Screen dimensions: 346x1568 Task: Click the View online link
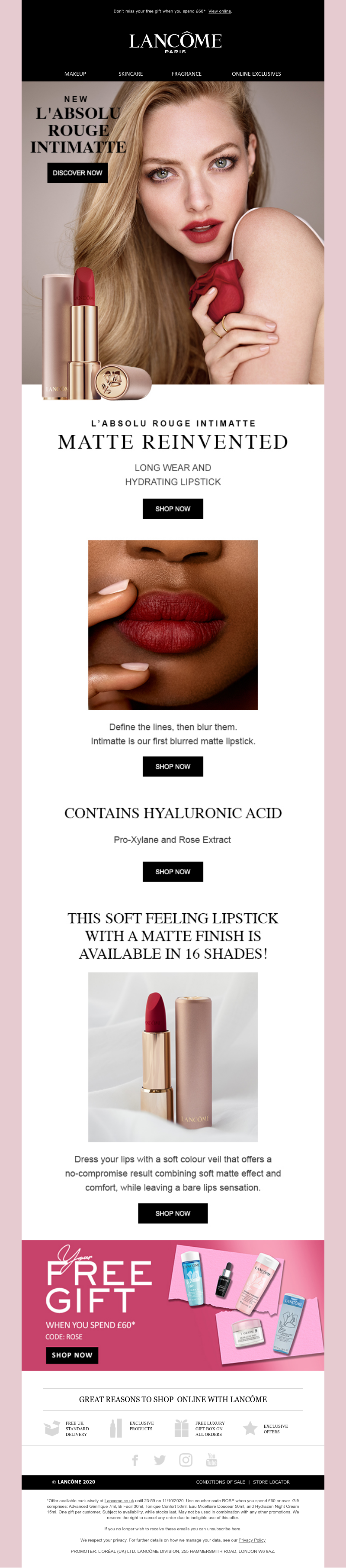click(220, 11)
